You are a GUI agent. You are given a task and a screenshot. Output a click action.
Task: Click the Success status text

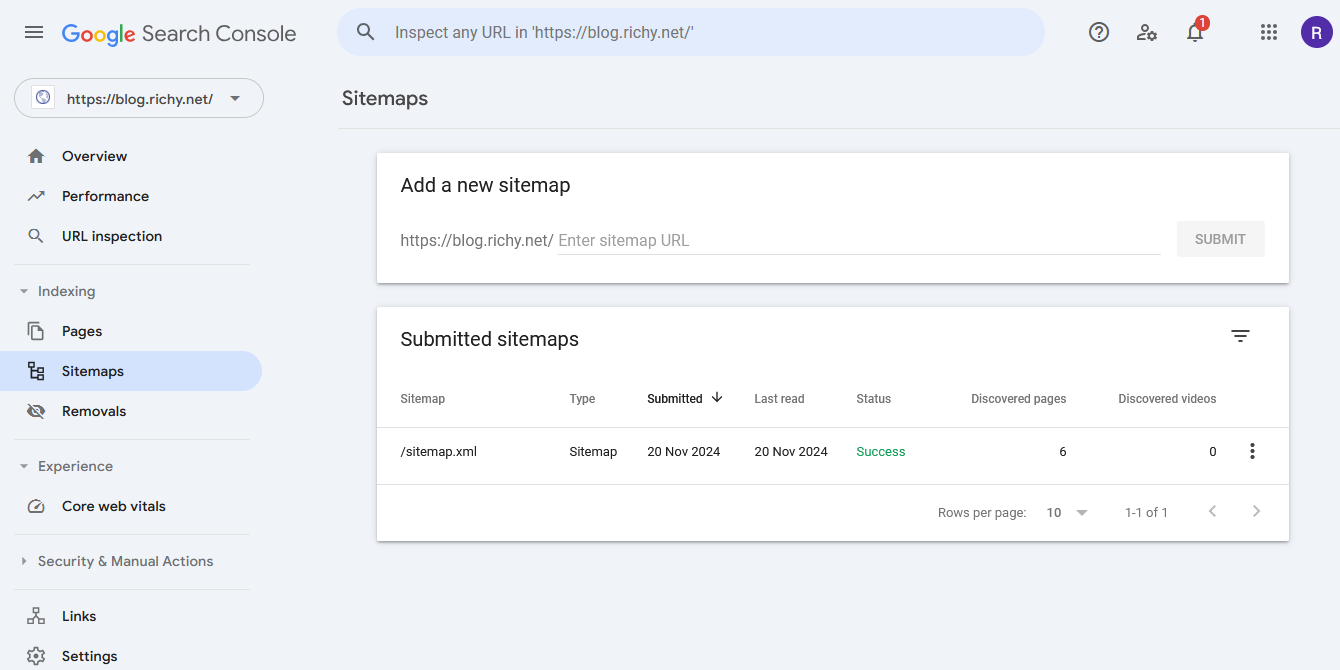click(881, 452)
